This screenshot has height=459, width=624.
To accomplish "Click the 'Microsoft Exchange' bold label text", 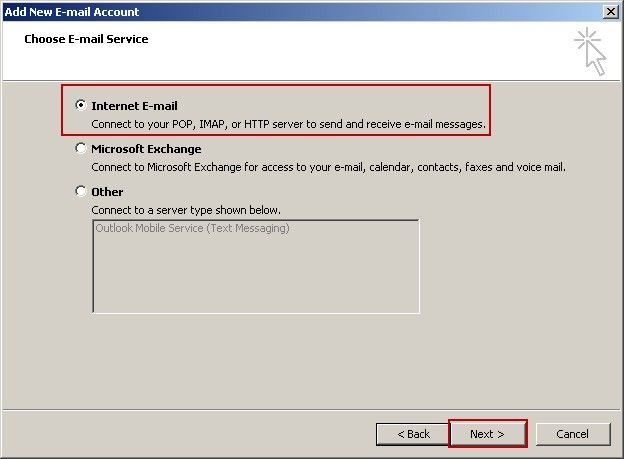I will pyautogui.click(x=146, y=149).
